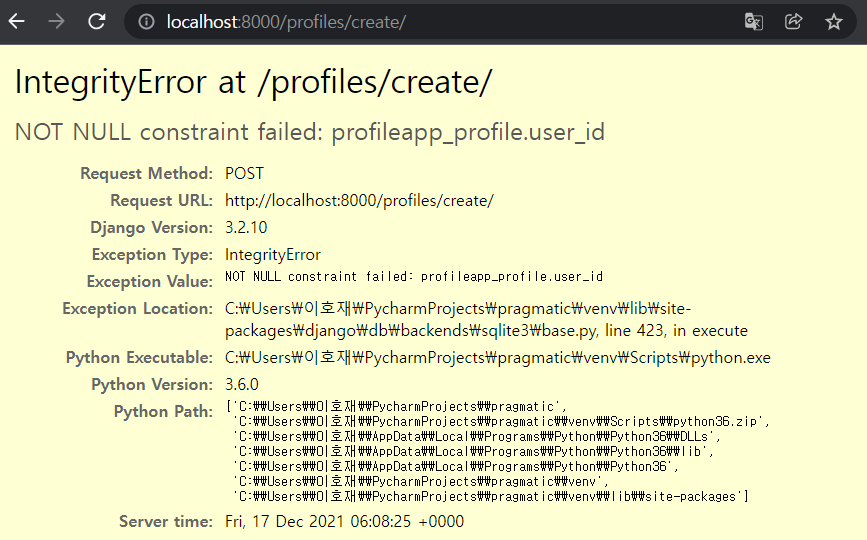Click the 'Python Path:' label
This screenshot has height=540, width=867.
[163, 412]
